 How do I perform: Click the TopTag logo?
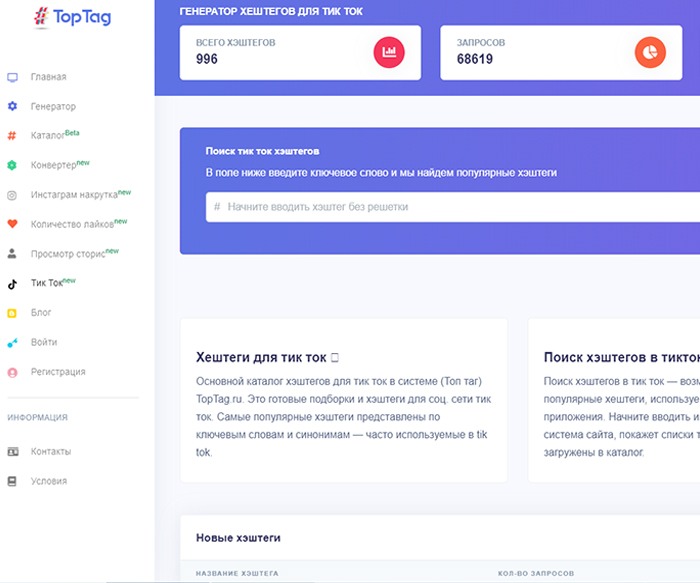click(x=73, y=17)
